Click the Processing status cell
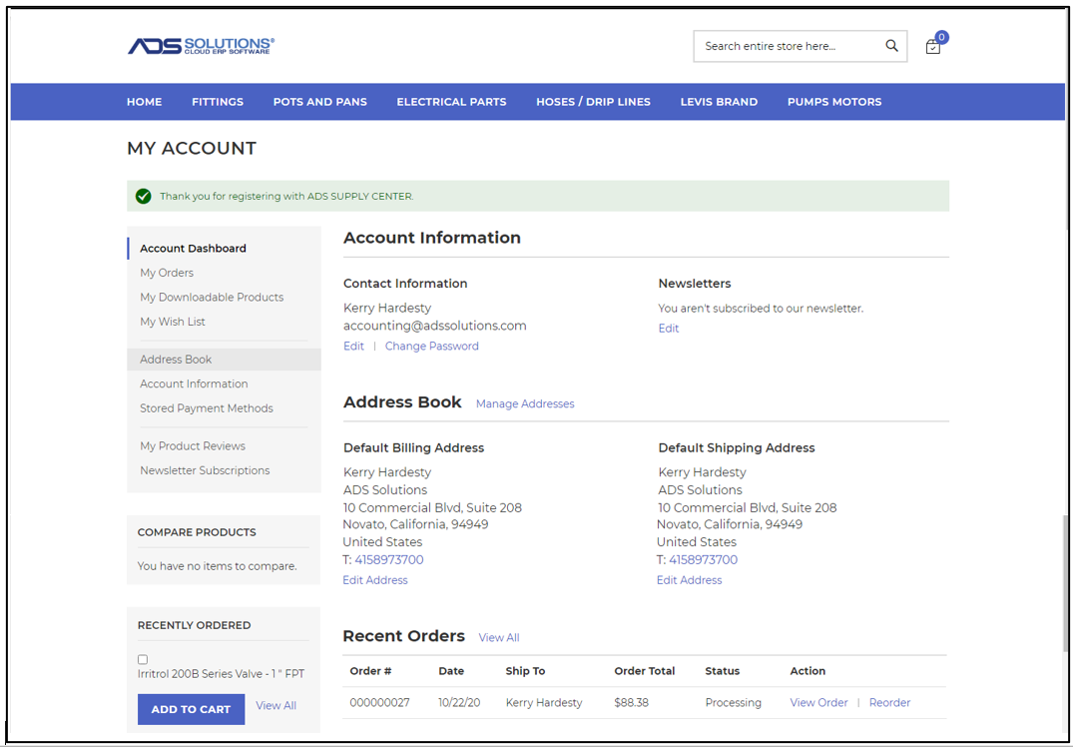This screenshot has width=1073, height=748. coord(734,703)
